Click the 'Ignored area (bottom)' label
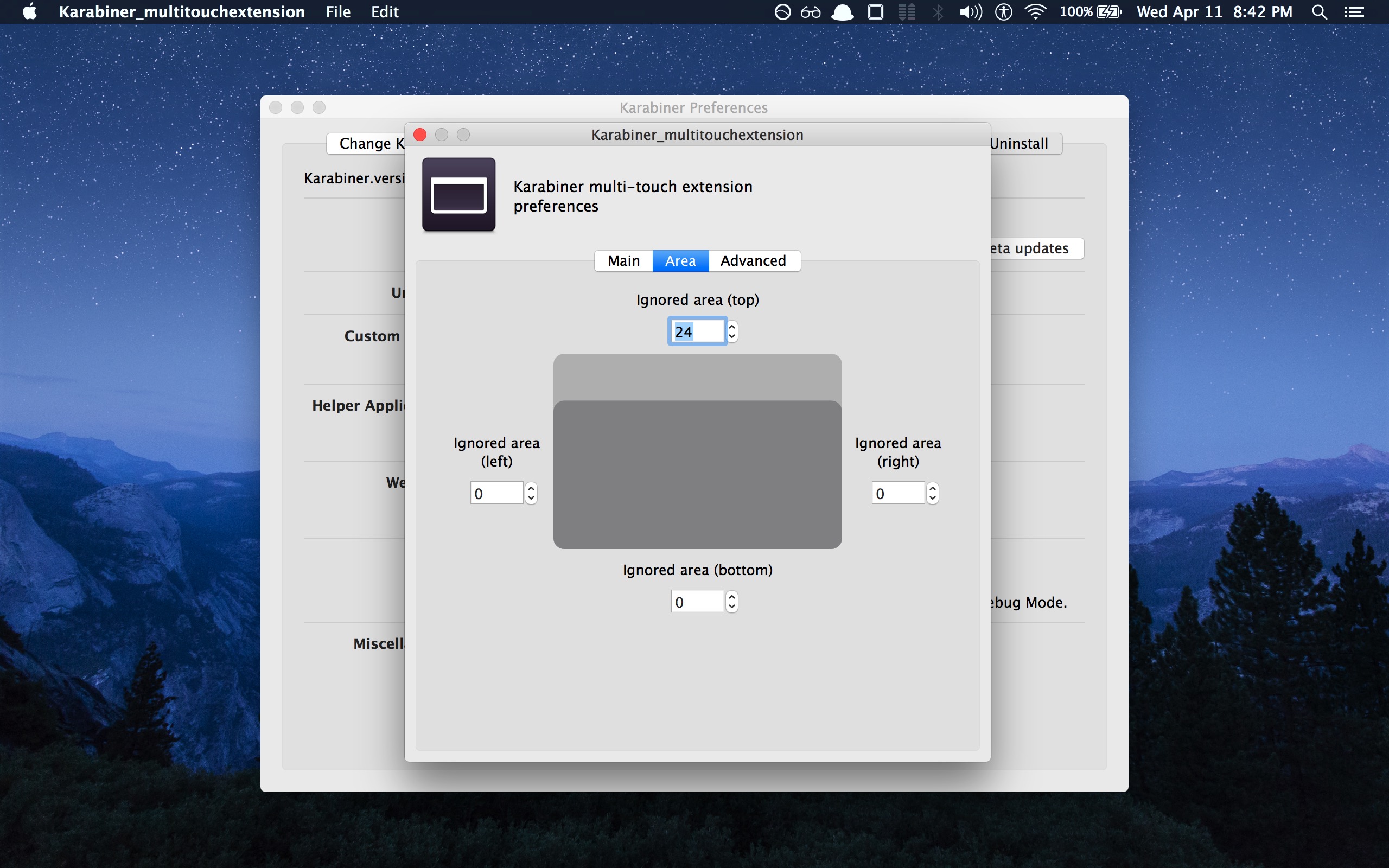The width and height of the screenshot is (1389, 868). (x=697, y=570)
